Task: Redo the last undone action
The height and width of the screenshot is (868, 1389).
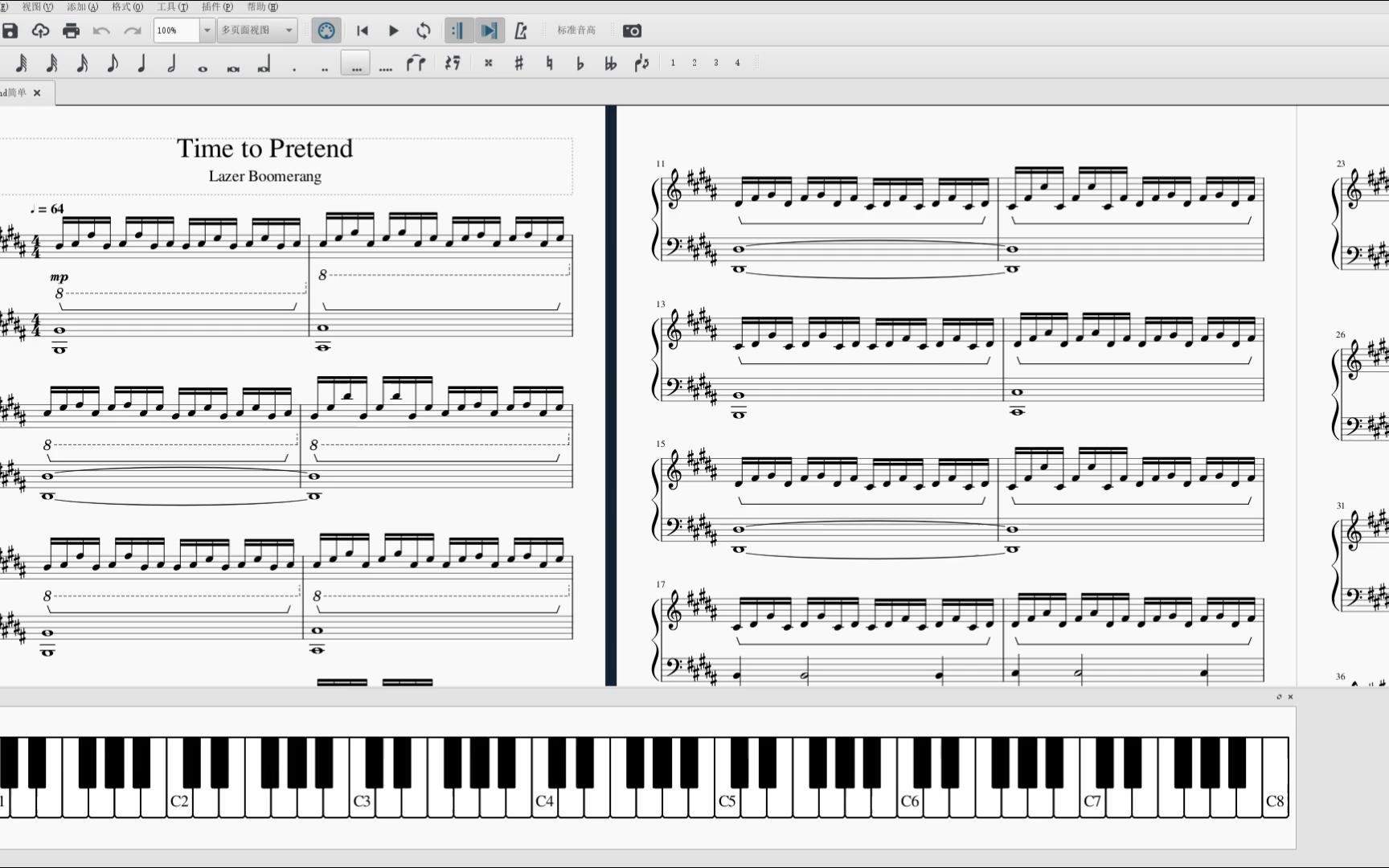Action: [x=133, y=31]
